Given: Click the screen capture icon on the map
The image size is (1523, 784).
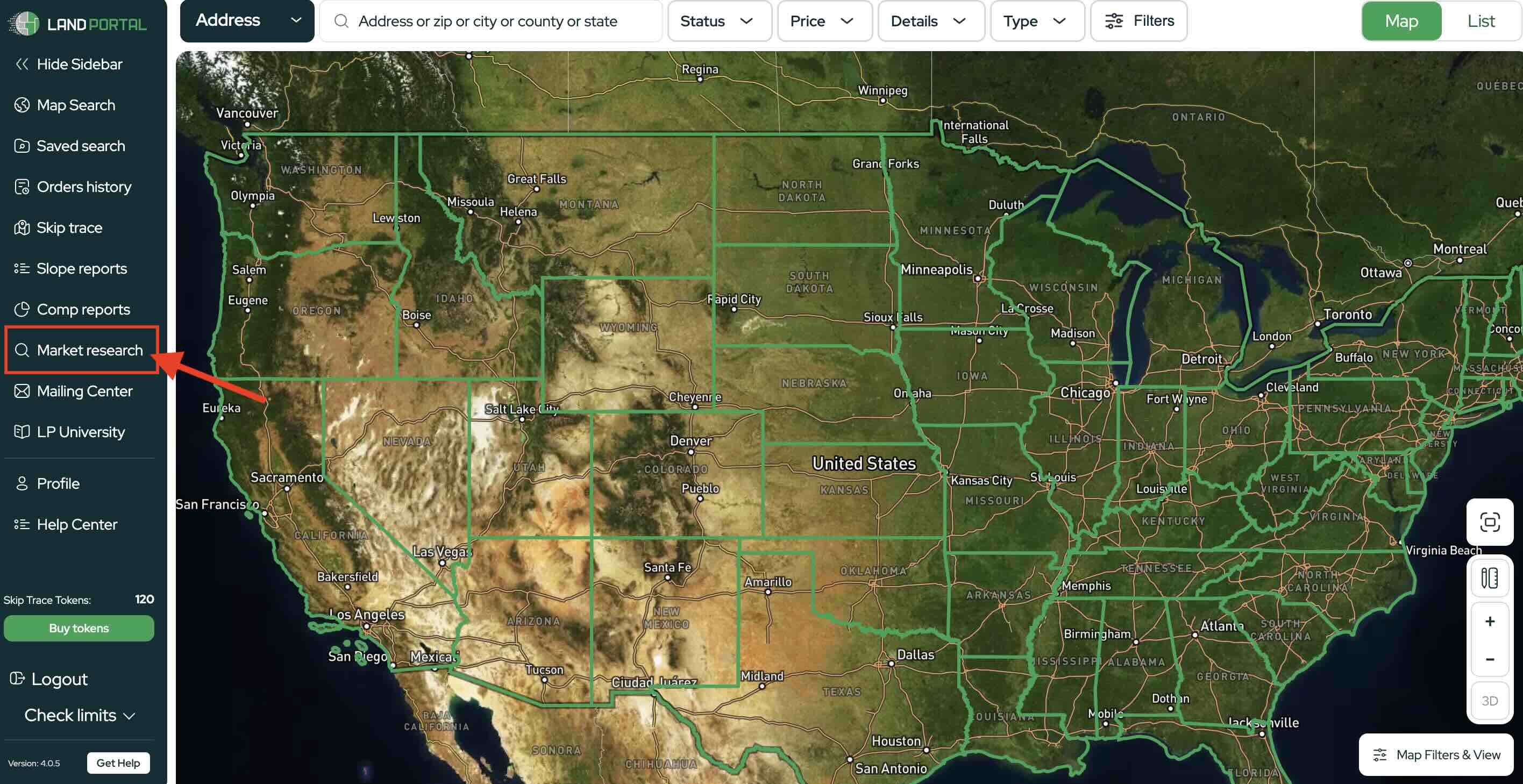Looking at the screenshot, I should click(x=1489, y=522).
